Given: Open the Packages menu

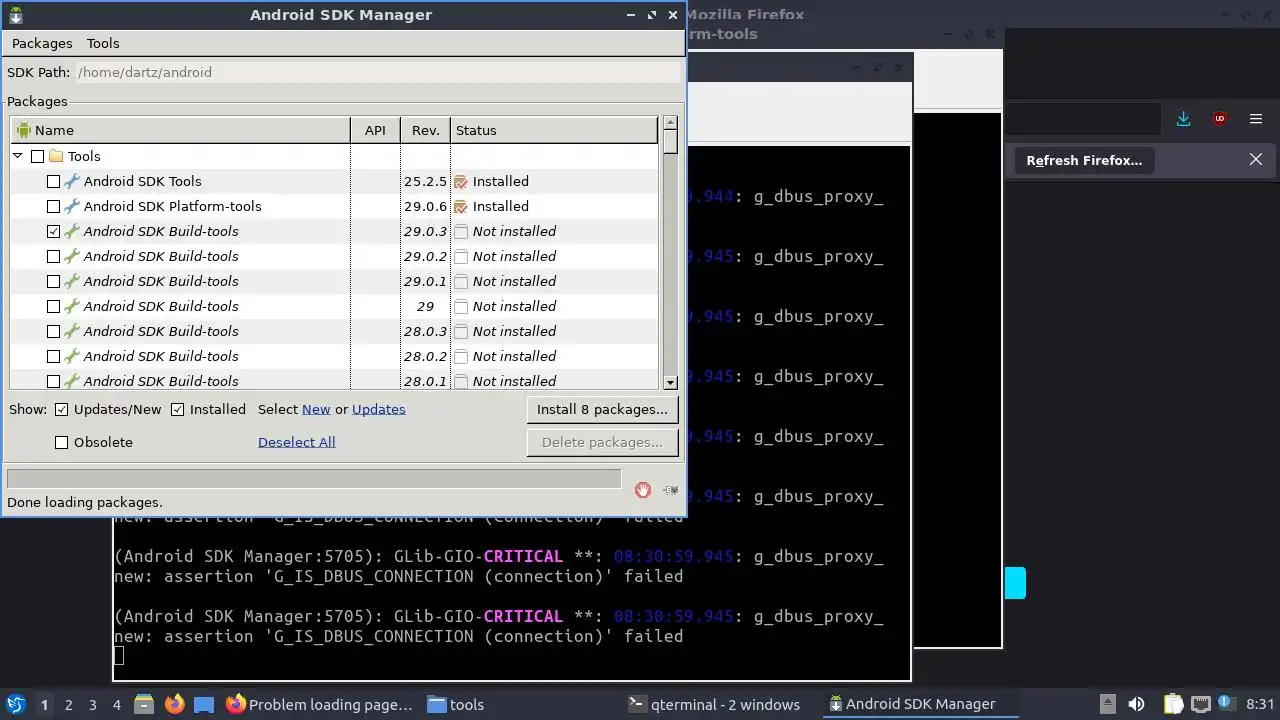Looking at the screenshot, I should 42,43.
